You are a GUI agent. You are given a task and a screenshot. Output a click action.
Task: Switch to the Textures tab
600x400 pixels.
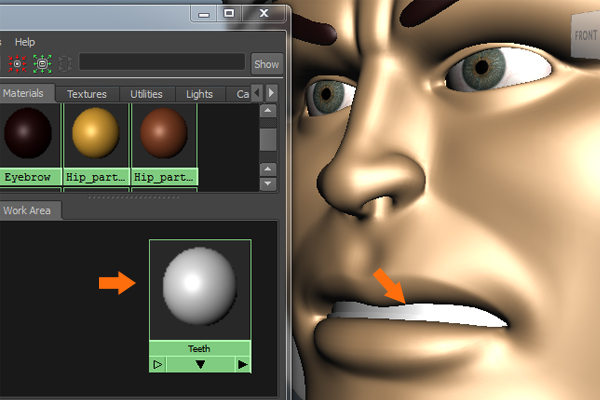click(87, 94)
